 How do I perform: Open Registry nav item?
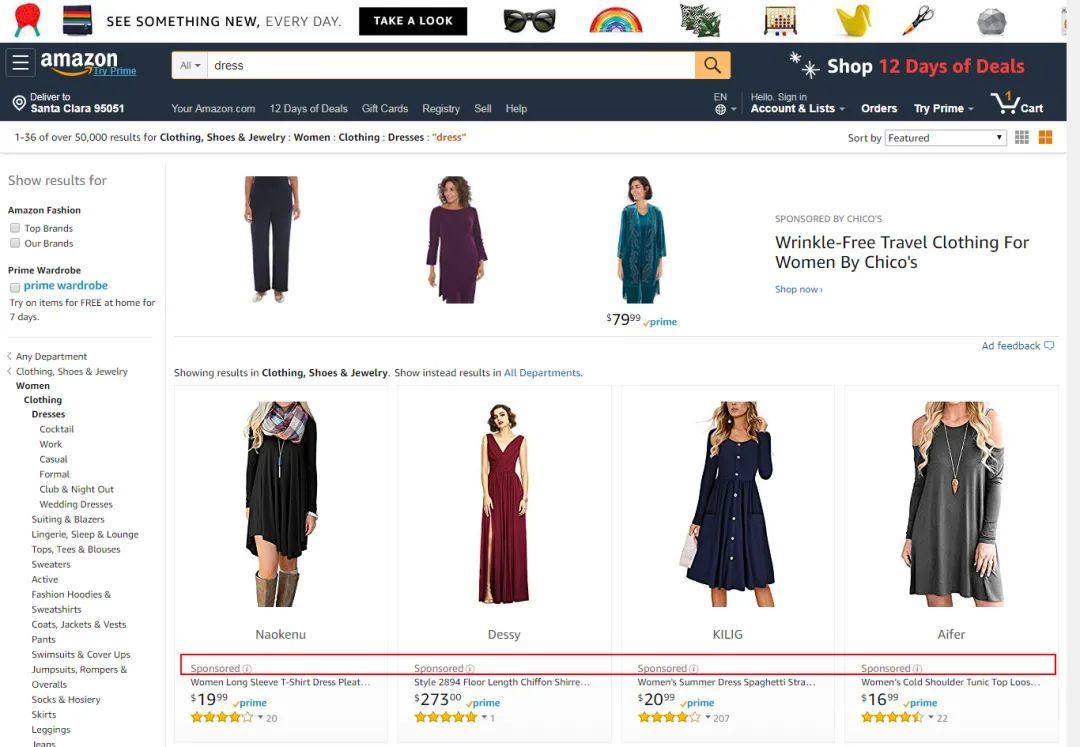pyautogui.click(x=441, y=109)
